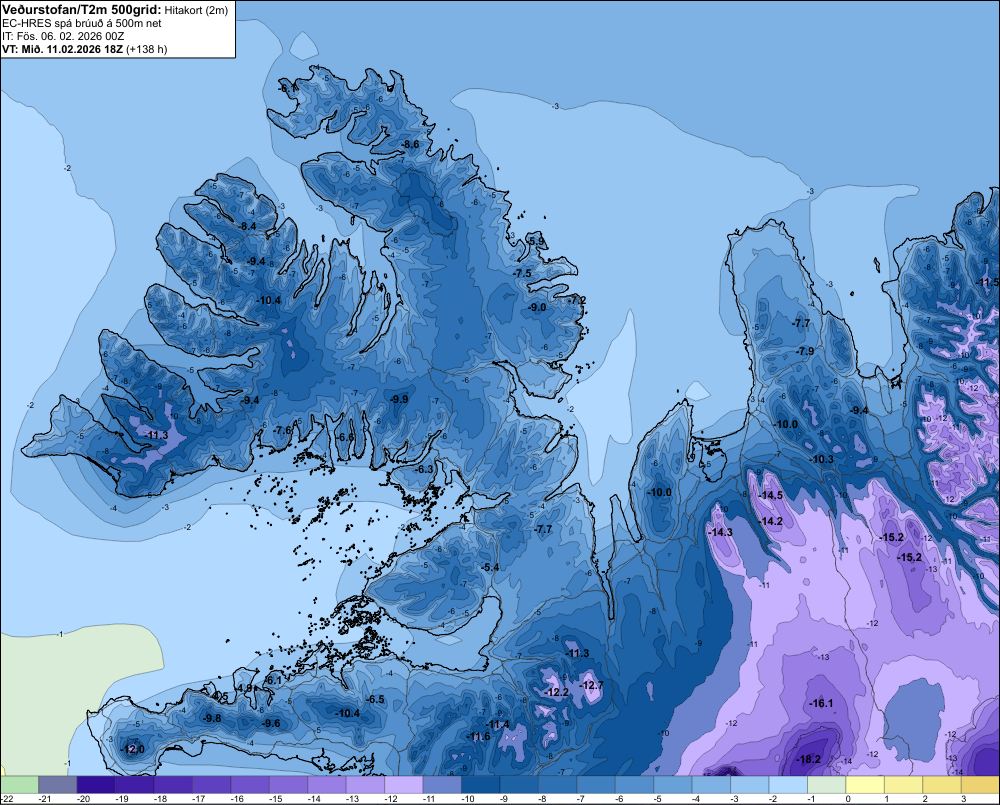Click the -10.3 temperature value
The image size is (1000, 805).
pyautogui.click(x=822, y=459)
